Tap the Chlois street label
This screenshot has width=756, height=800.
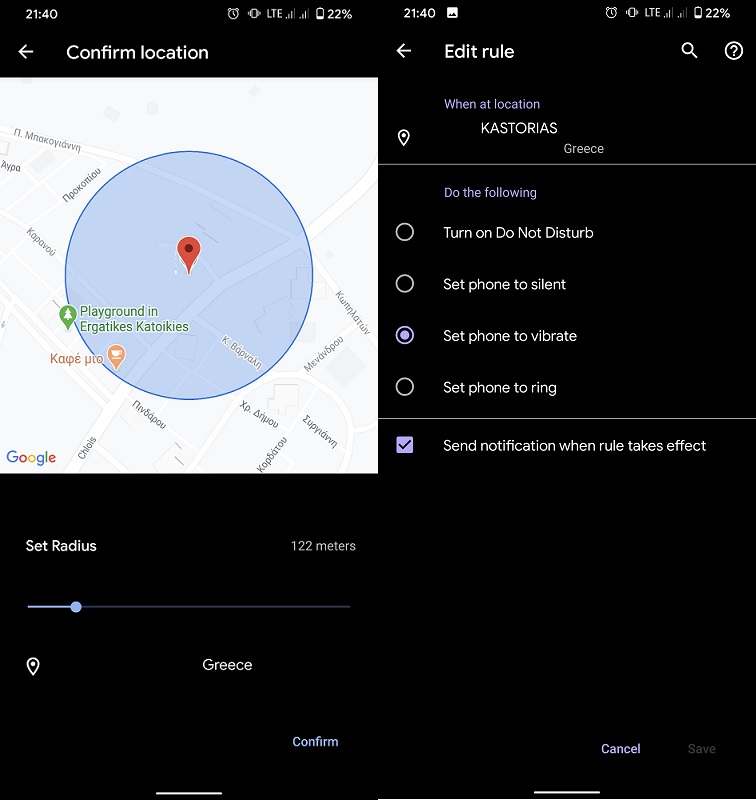tap(87, 448)
